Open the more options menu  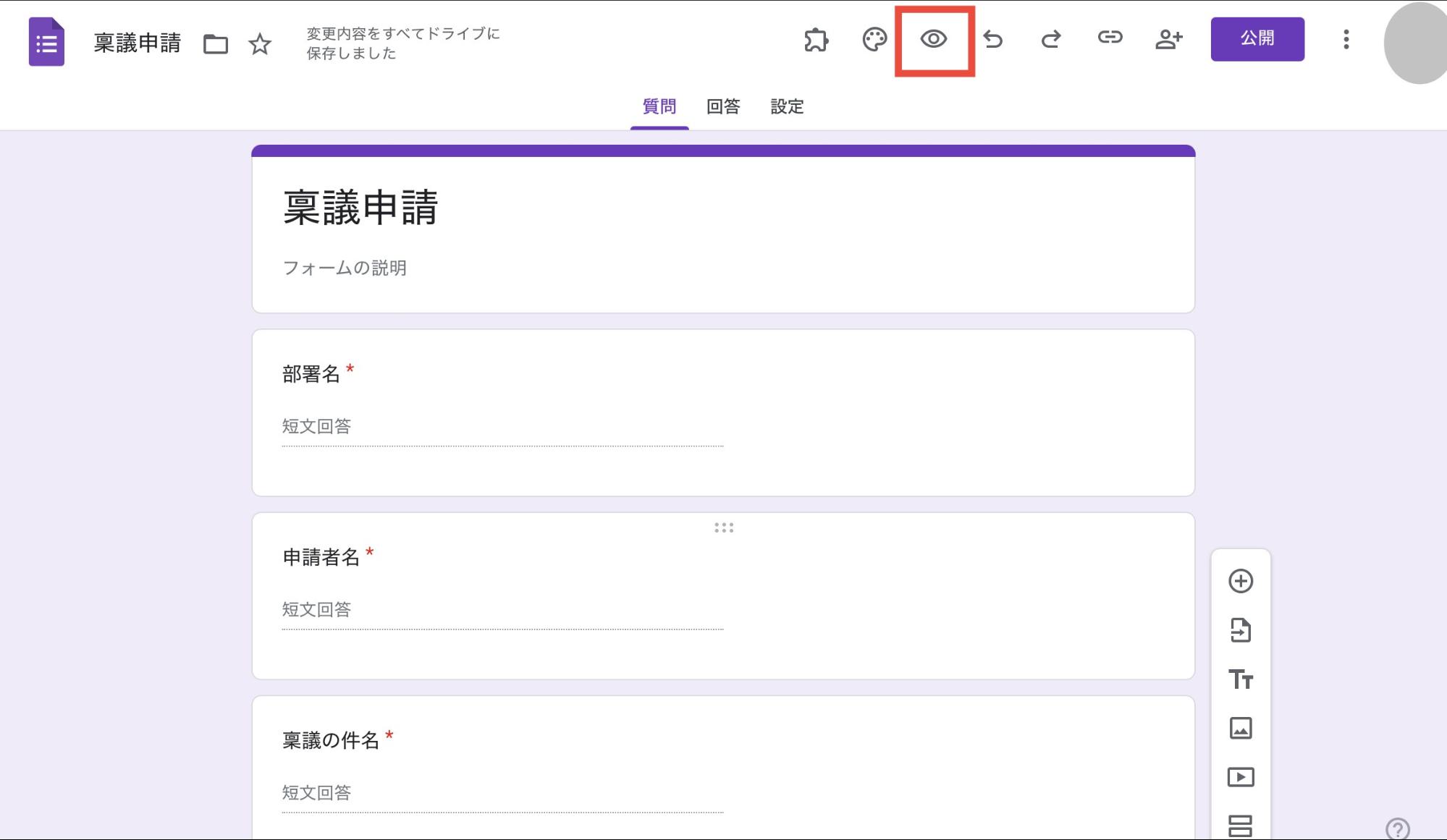[x=1347, y=39]
